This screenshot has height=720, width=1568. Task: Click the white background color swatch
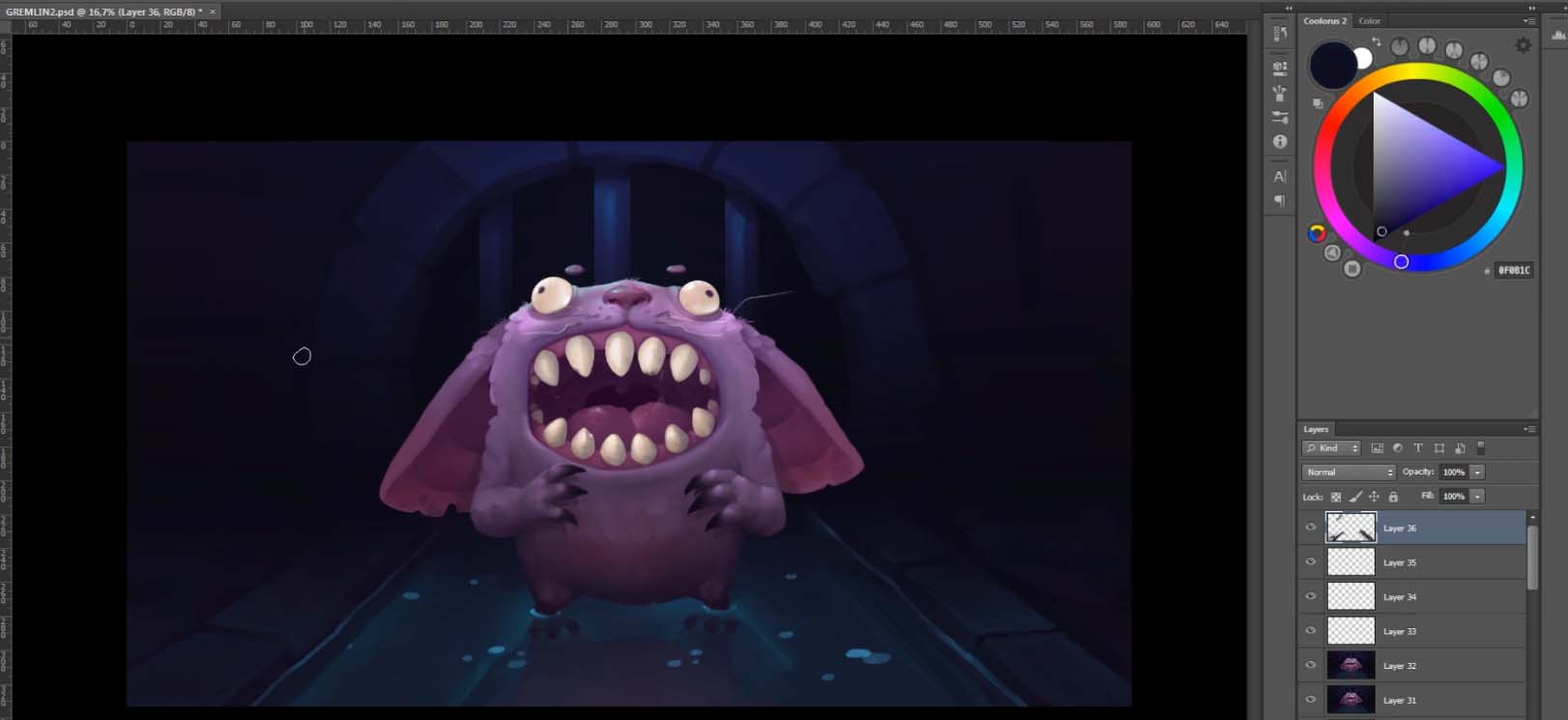[x=1364, y=59]
